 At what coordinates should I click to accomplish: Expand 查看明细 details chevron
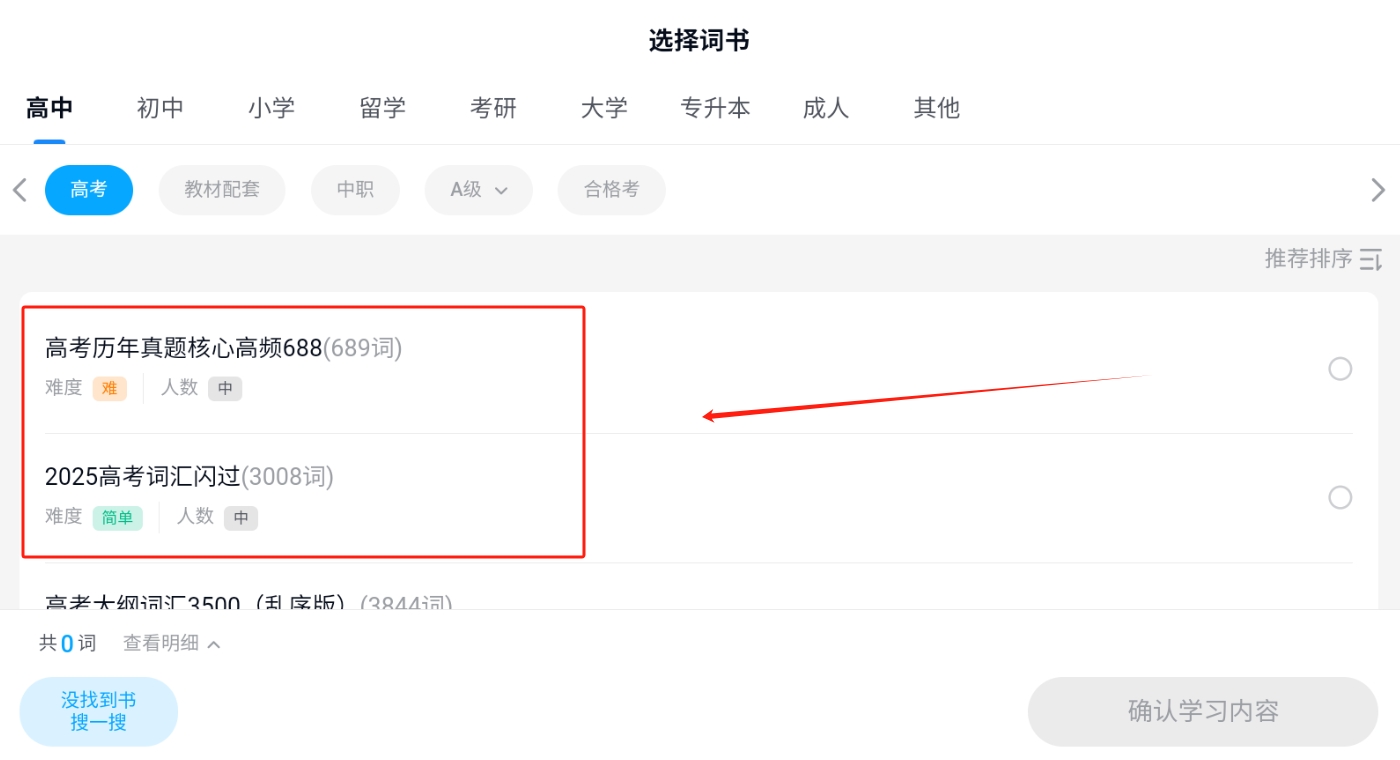pyautogui.click(x=213, y=644)
